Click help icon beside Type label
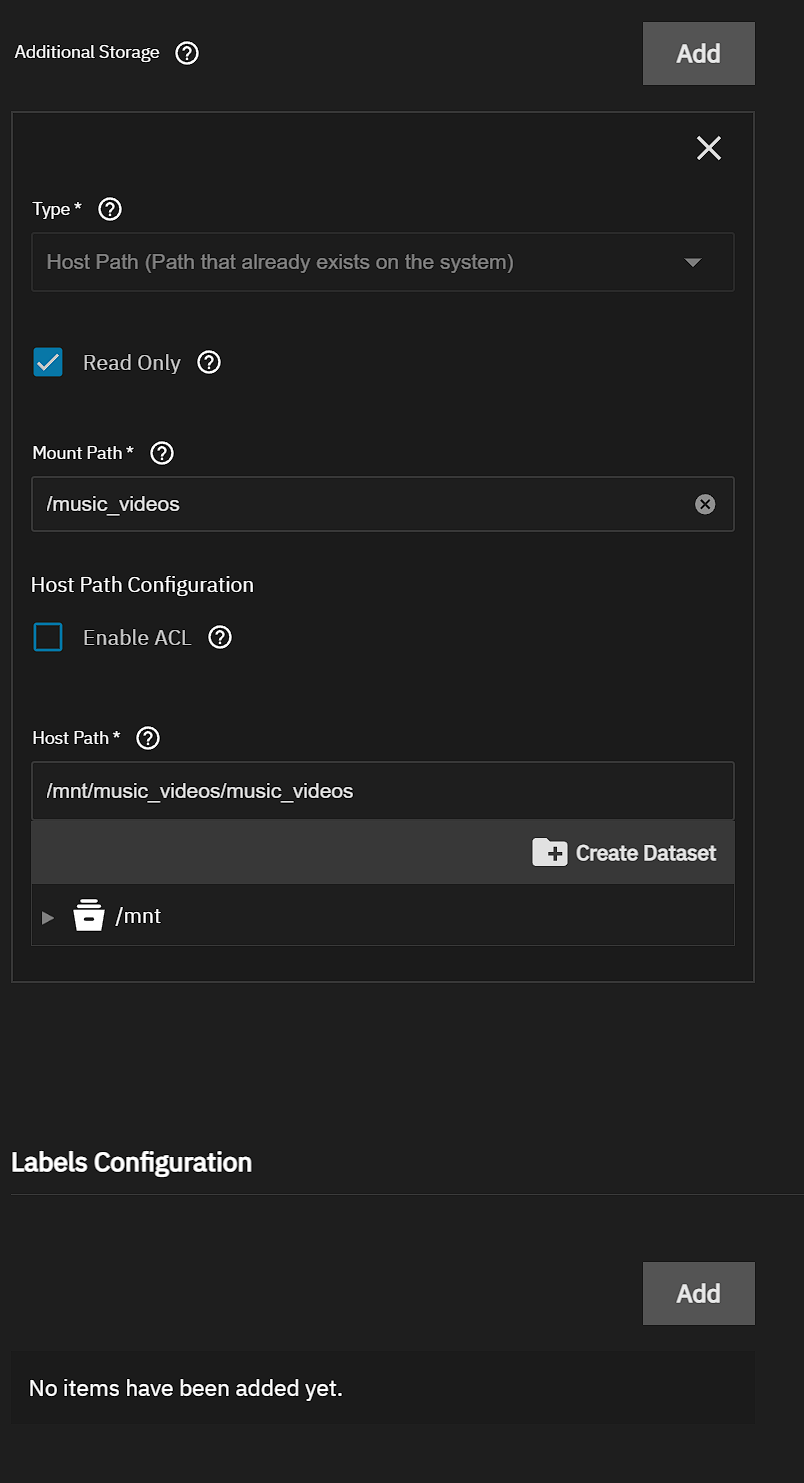This screenshot has height=1483, width=804. [111, 209]
